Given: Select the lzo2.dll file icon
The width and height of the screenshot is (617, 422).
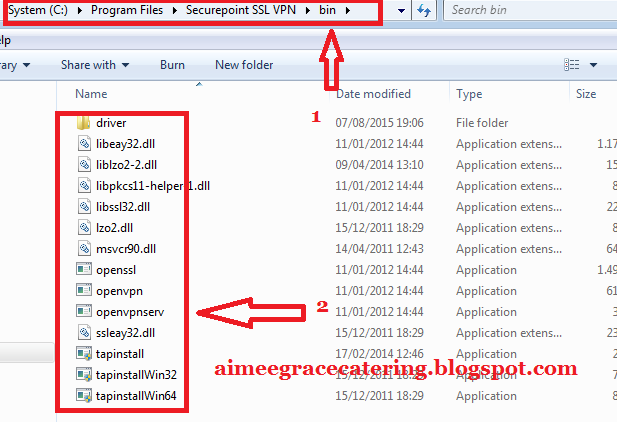Looking at the screenshot, I should (x=84, y=228).
